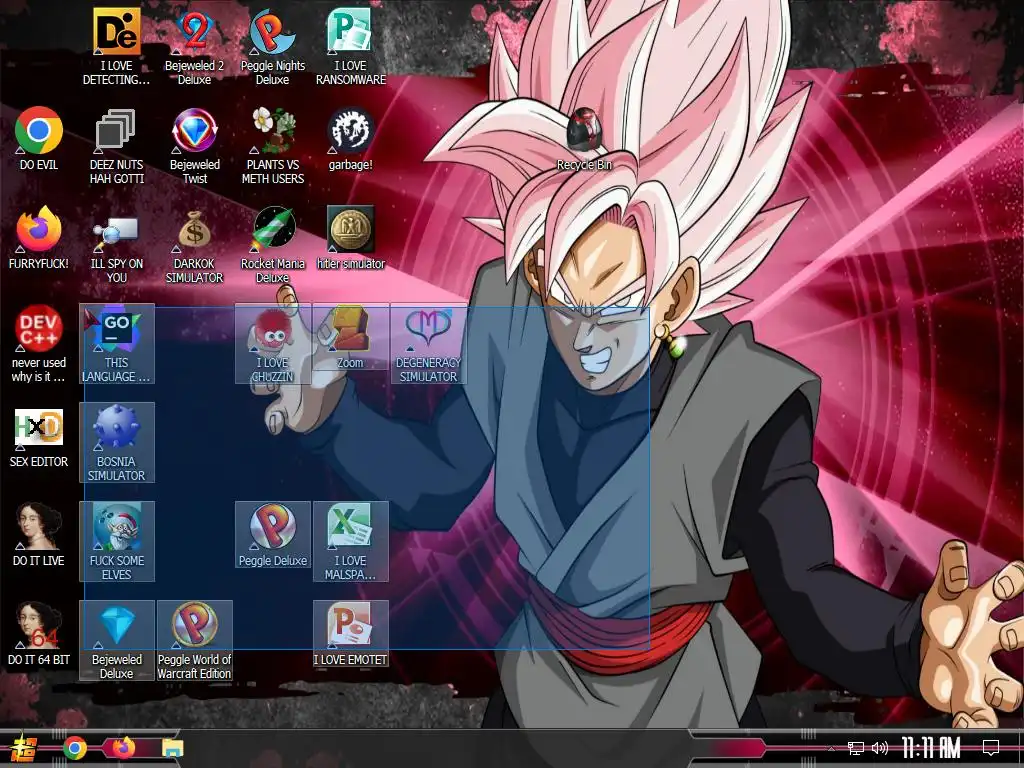The width and height of the screenshot is (1024, 768).
Task: Launch Chrome from the taskbar
Action: (75, 748)
